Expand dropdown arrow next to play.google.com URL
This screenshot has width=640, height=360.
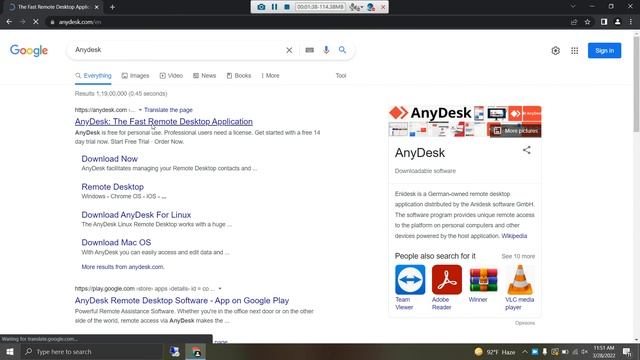tap(220, 289)
